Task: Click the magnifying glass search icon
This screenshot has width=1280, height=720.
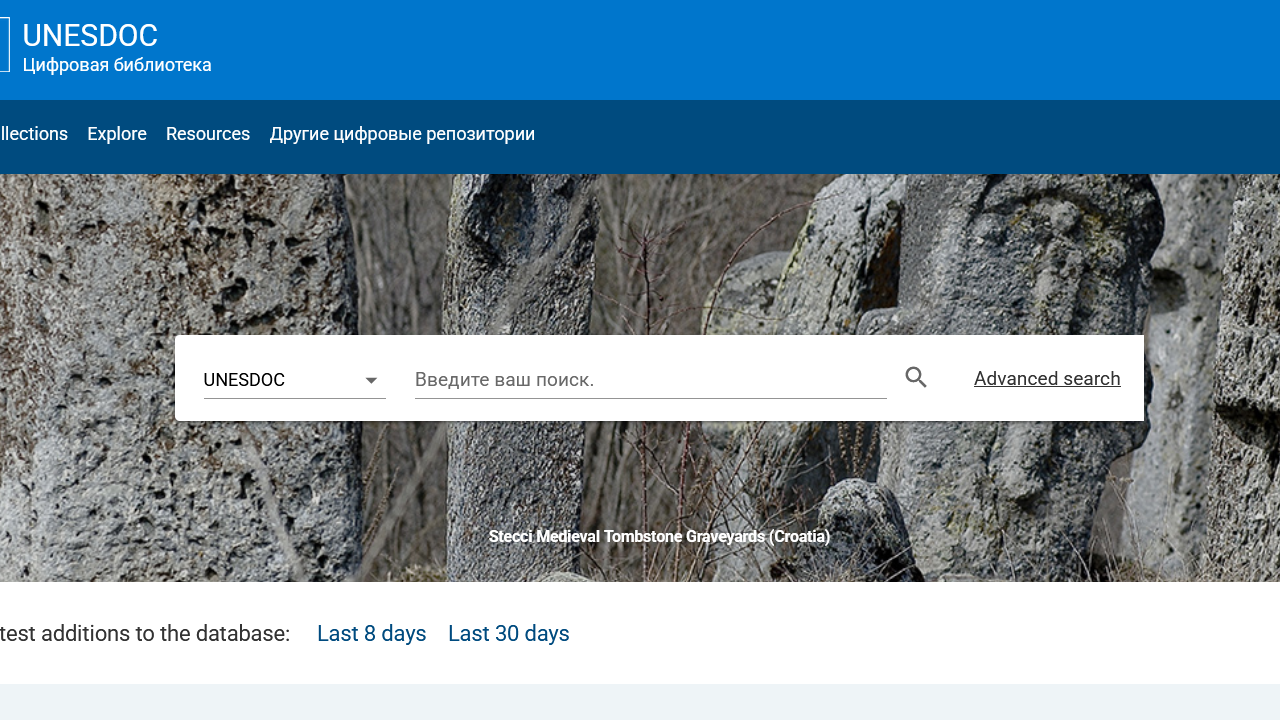Action: coord(916,378)
